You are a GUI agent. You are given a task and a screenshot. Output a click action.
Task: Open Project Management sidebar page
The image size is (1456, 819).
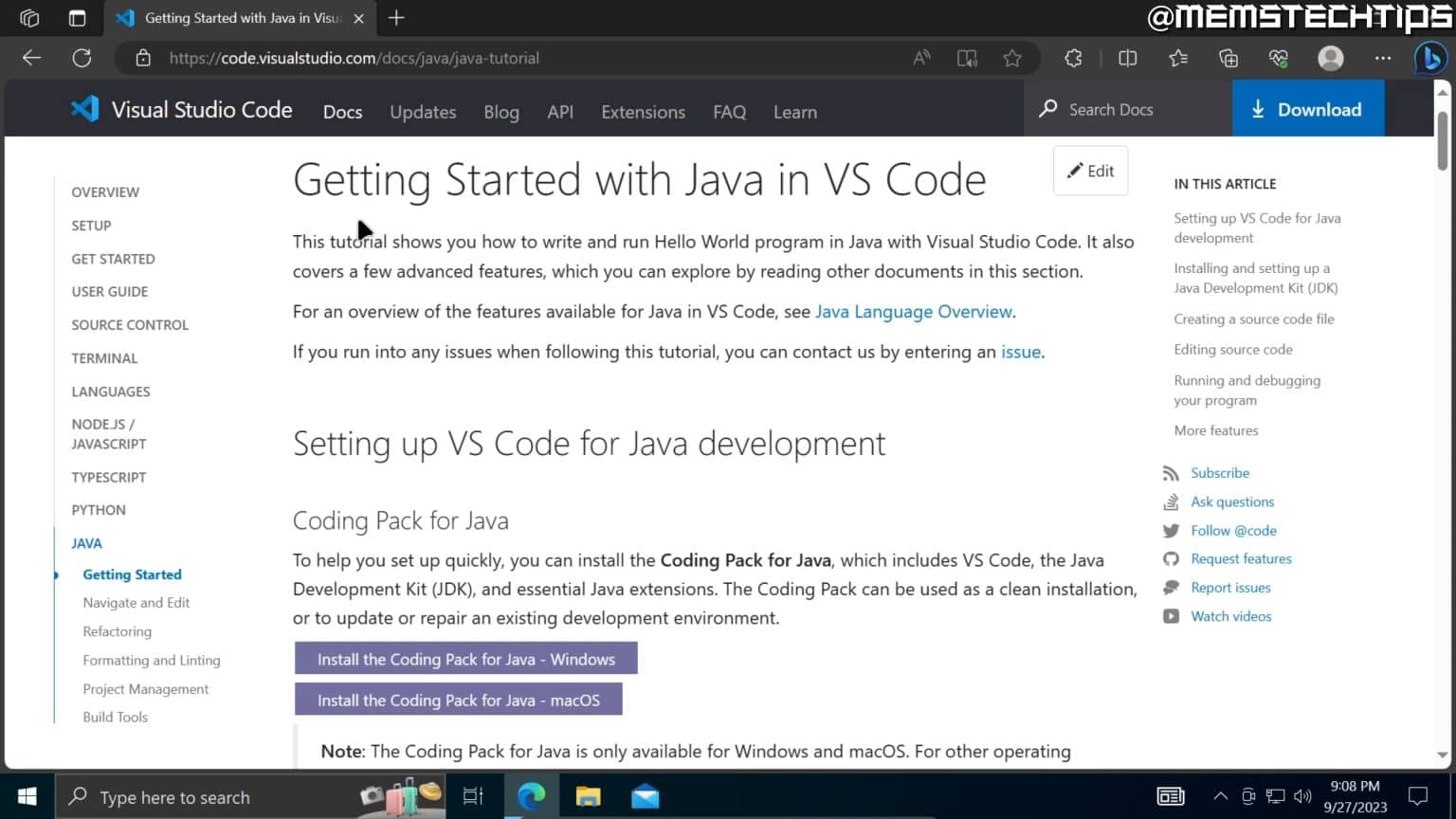[145, 689]
